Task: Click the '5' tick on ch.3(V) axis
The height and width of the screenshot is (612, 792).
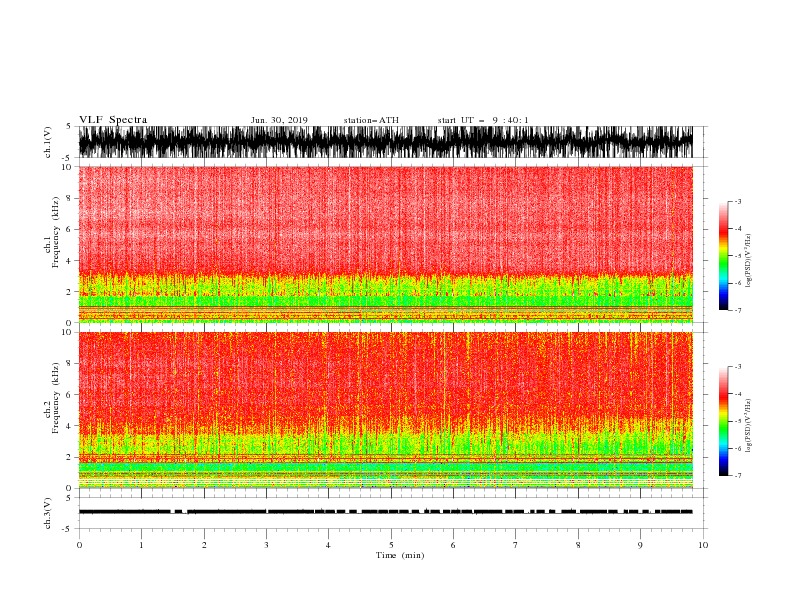Action: (69, 498)
